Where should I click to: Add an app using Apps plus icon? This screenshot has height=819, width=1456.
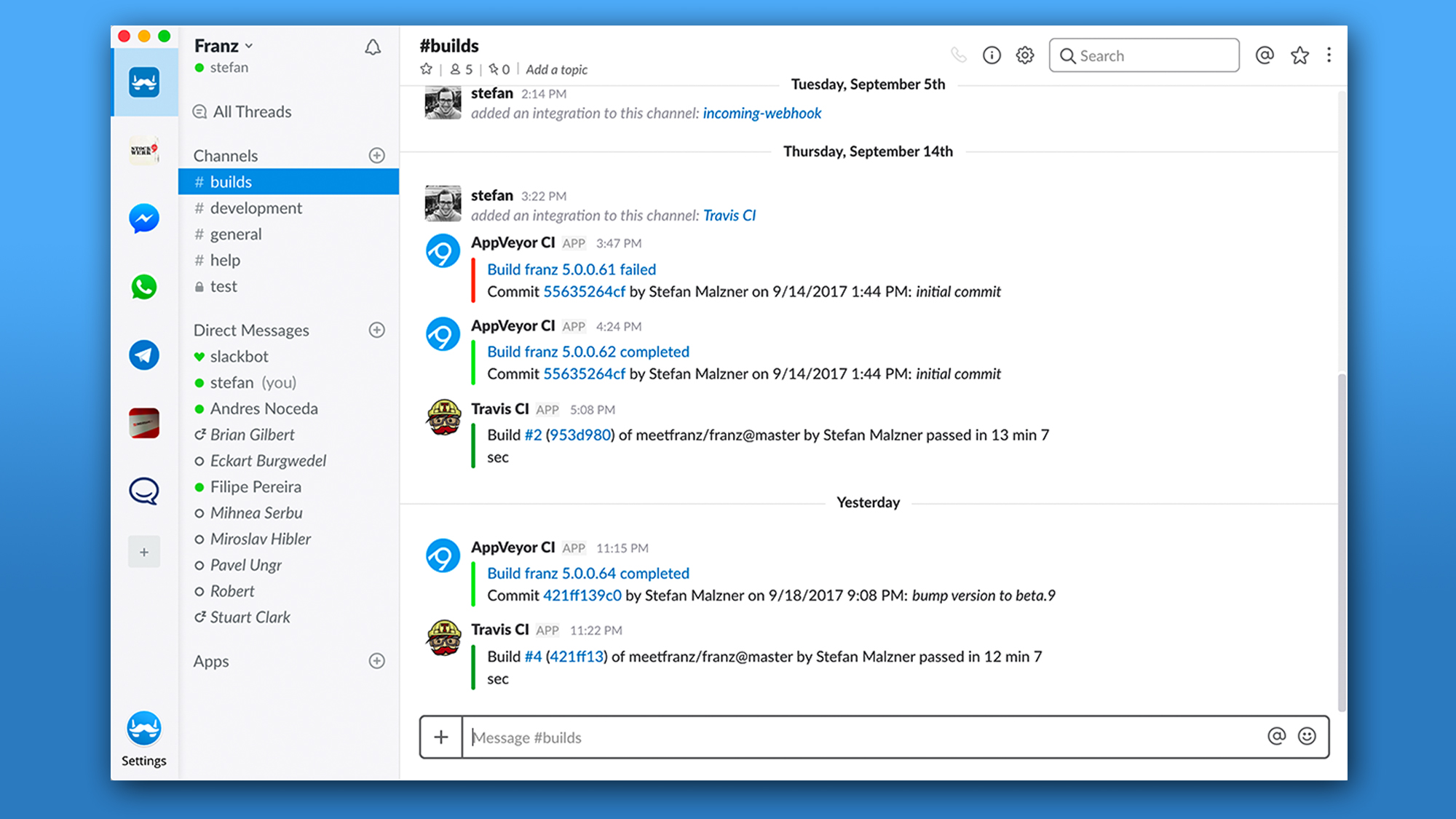click(377, 661)
